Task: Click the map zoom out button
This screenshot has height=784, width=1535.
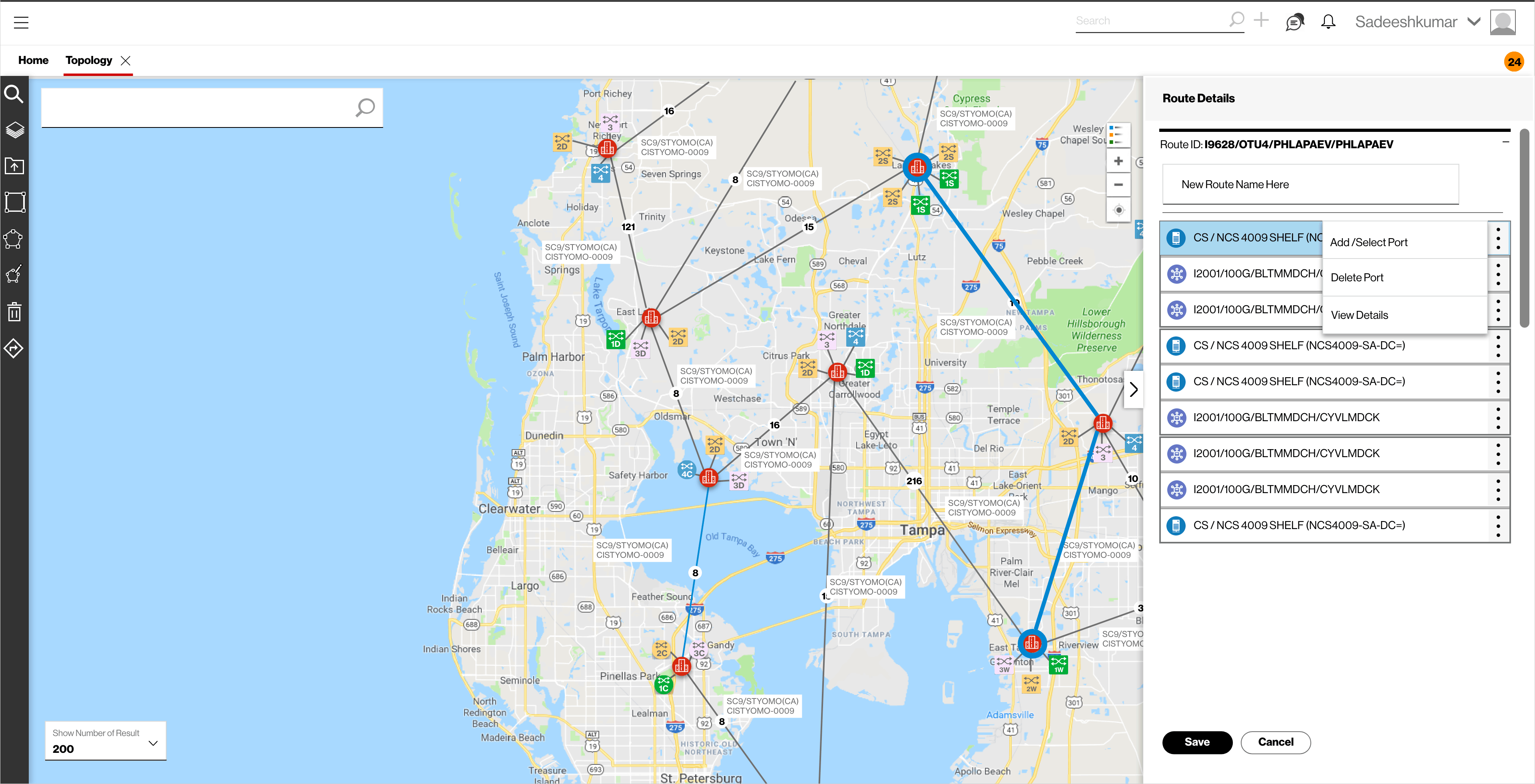Action: click(x=1118, y=185)
